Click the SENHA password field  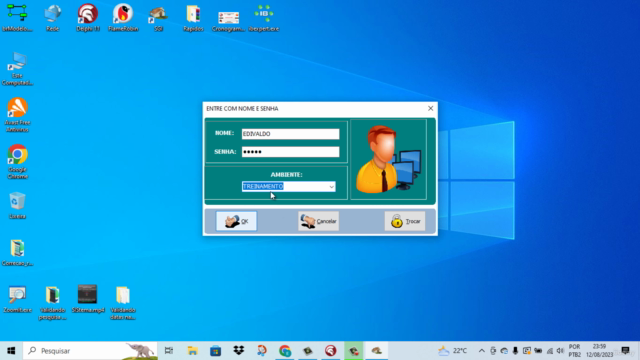(290, 152)
